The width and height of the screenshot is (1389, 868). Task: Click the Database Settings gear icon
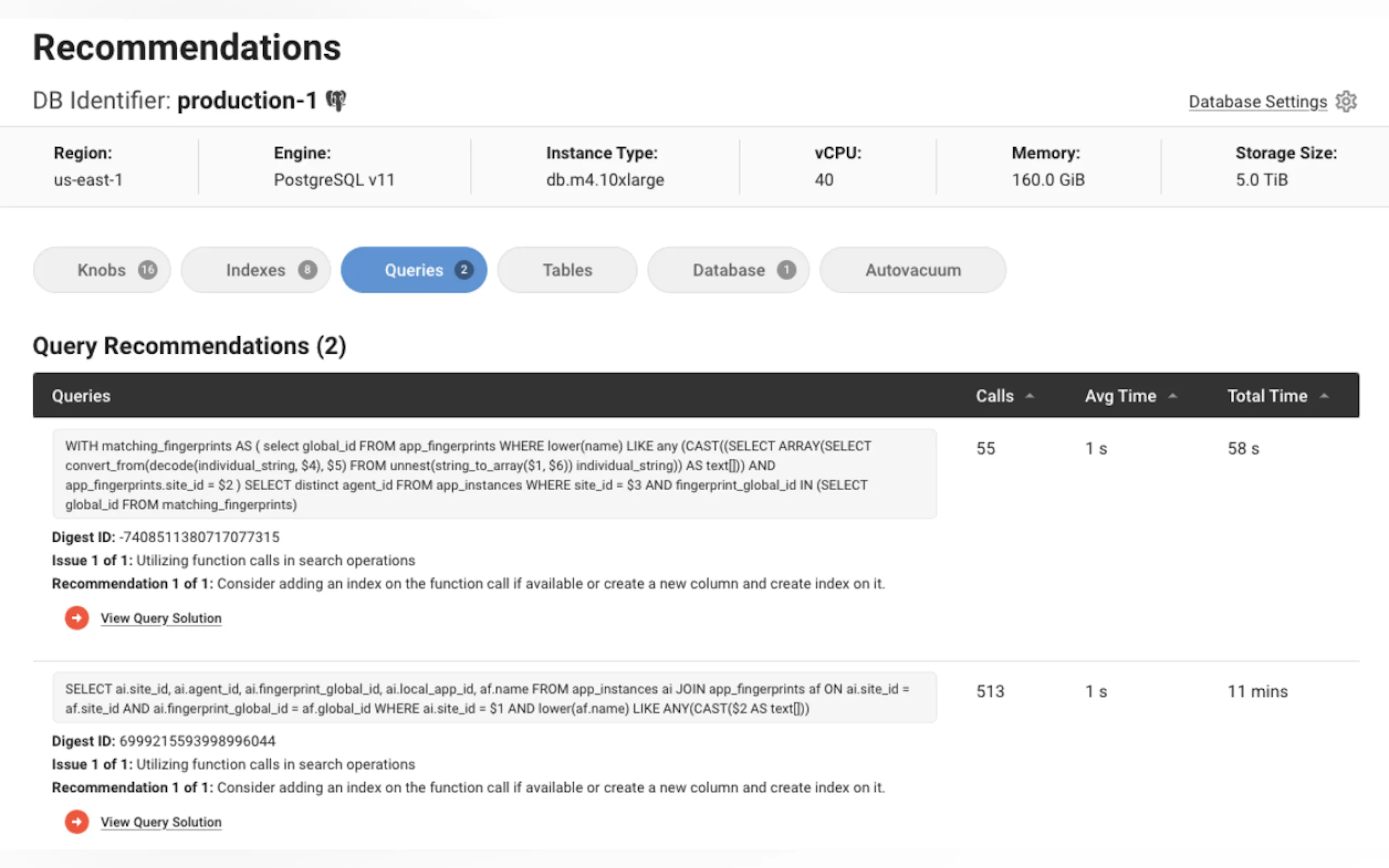pos(1346,102)
